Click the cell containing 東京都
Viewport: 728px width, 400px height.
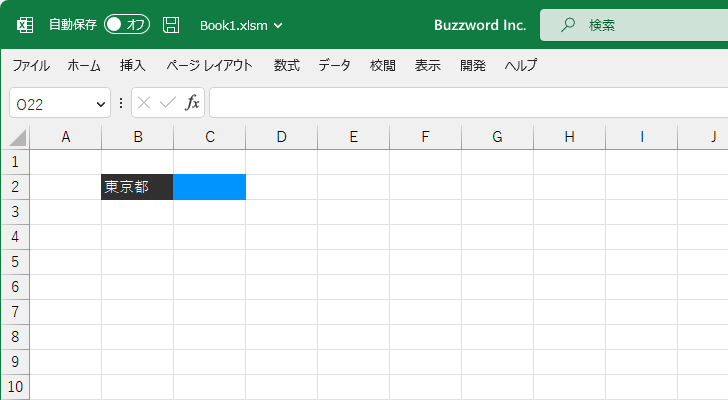point(137,187)
